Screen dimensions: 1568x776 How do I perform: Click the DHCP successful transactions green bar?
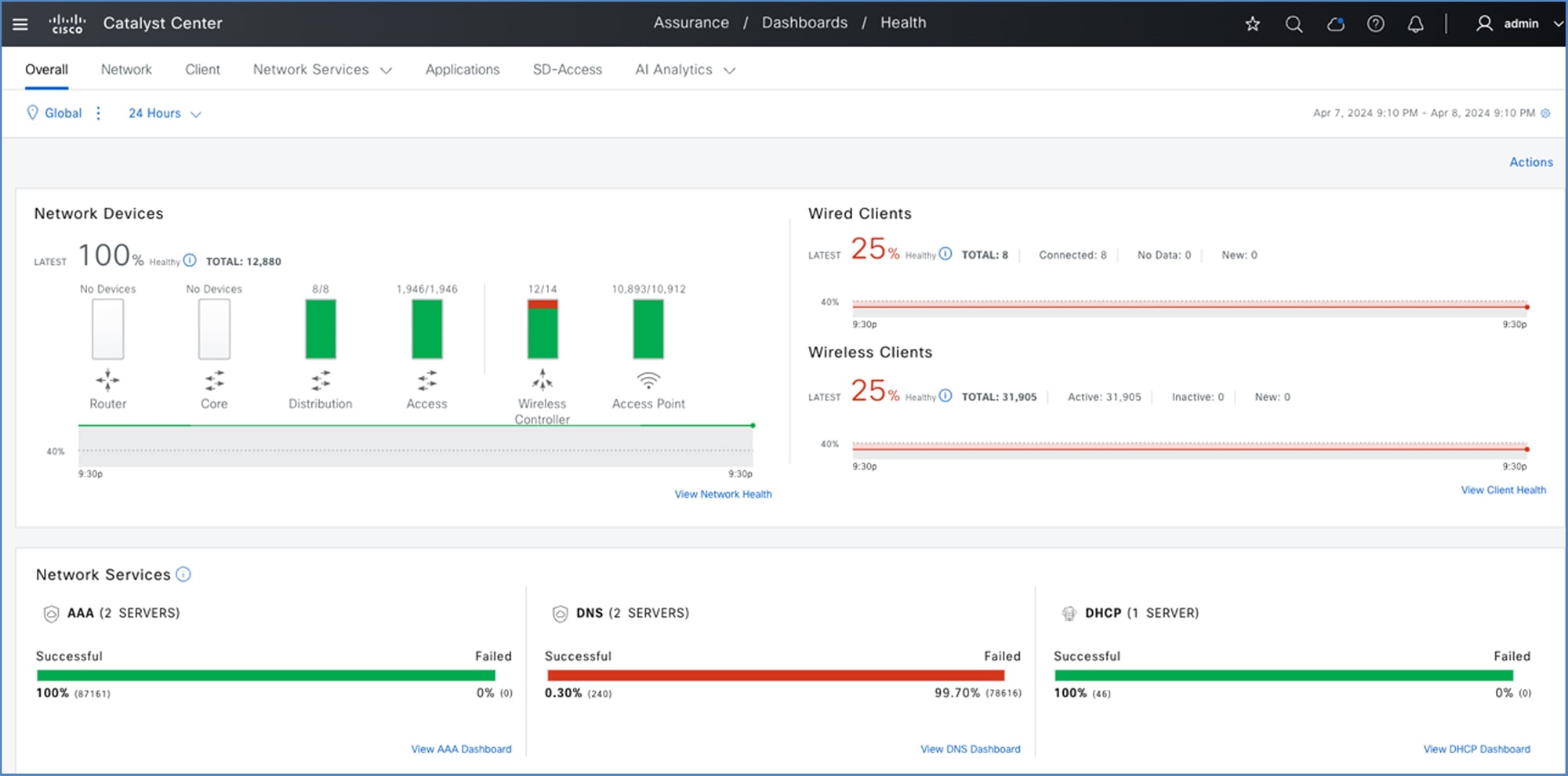[x=1284, y=675]
